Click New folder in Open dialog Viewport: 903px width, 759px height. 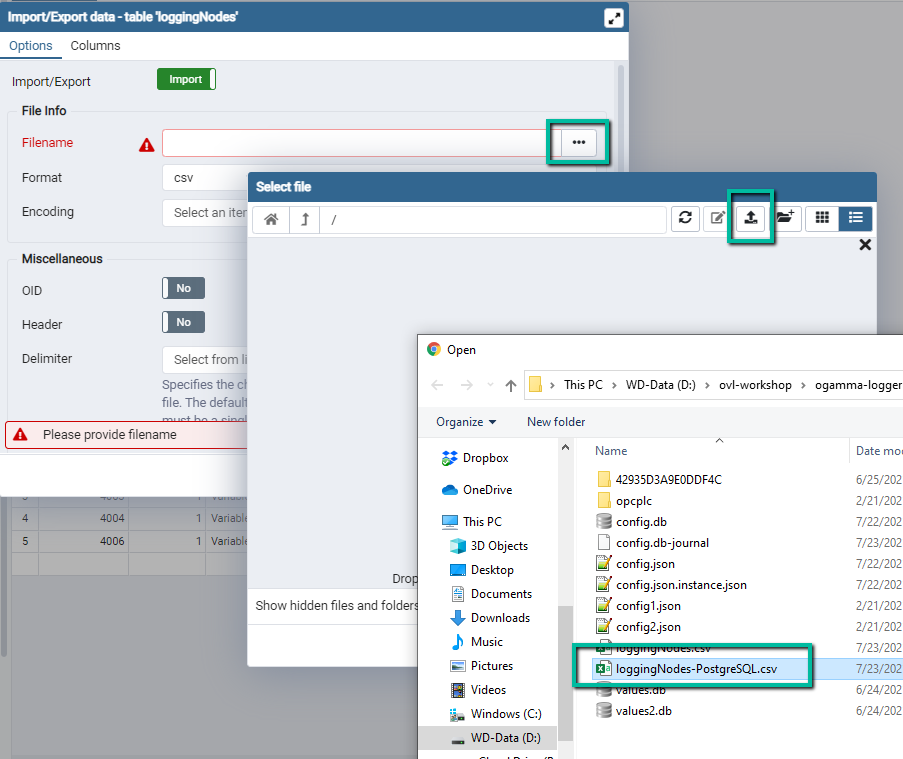[x=556, y=422]
